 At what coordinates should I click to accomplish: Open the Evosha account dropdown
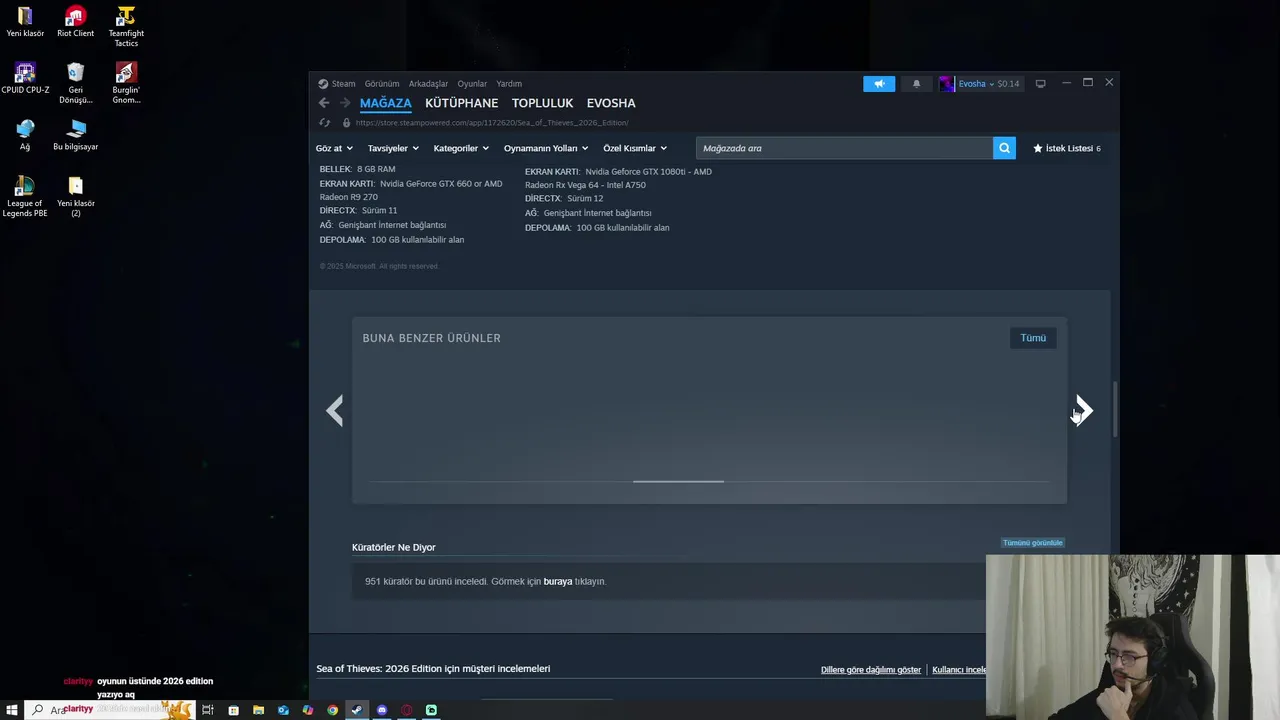pyautogui.click(x=976, y=84)
